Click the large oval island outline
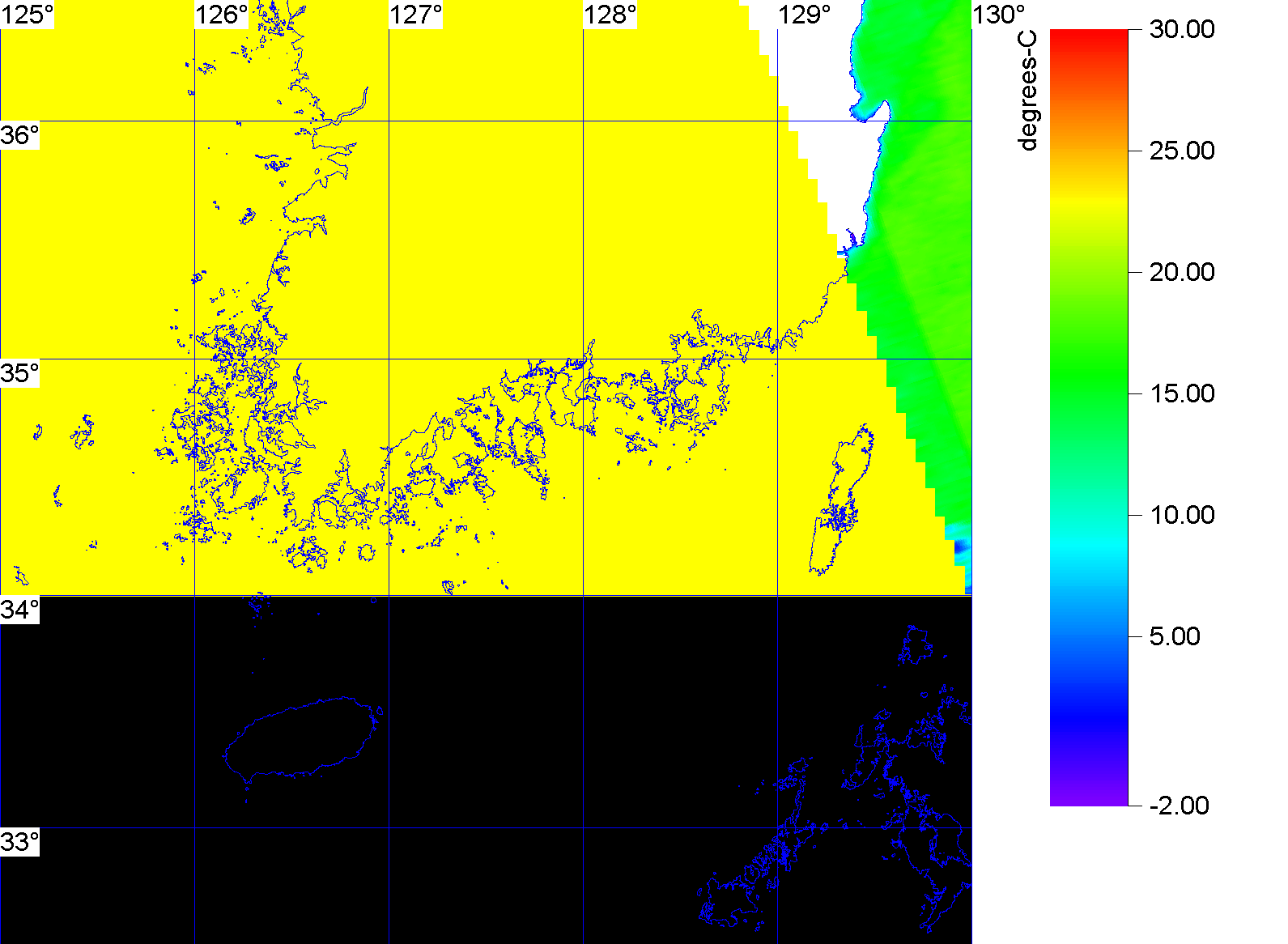Screen dimensions: 1288x944 pos(302,738)
